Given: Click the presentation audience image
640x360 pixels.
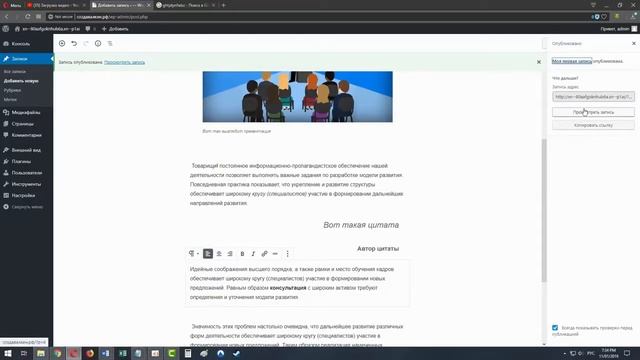Looking at the screenshot, I should (x=298, y=97).
